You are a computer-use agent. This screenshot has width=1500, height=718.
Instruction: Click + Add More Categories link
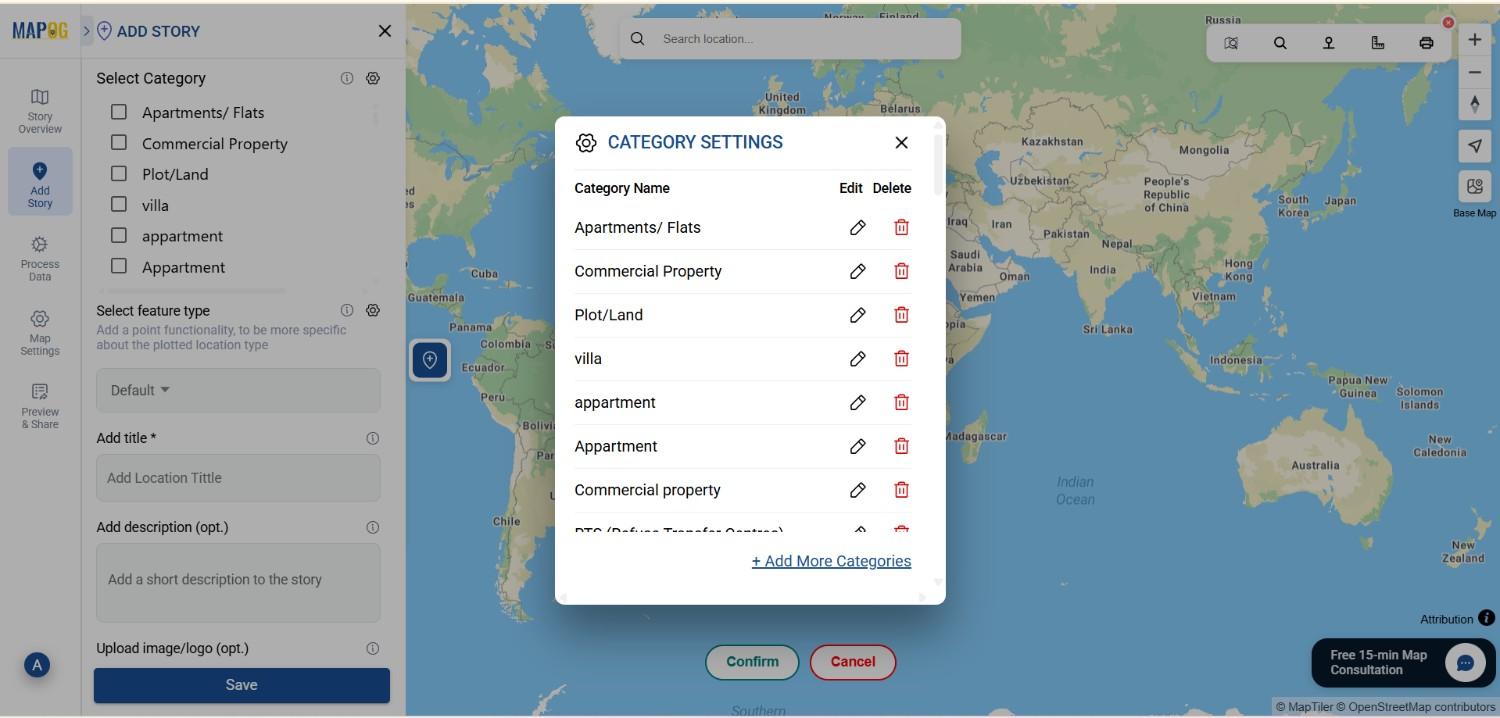click(830, 561)
